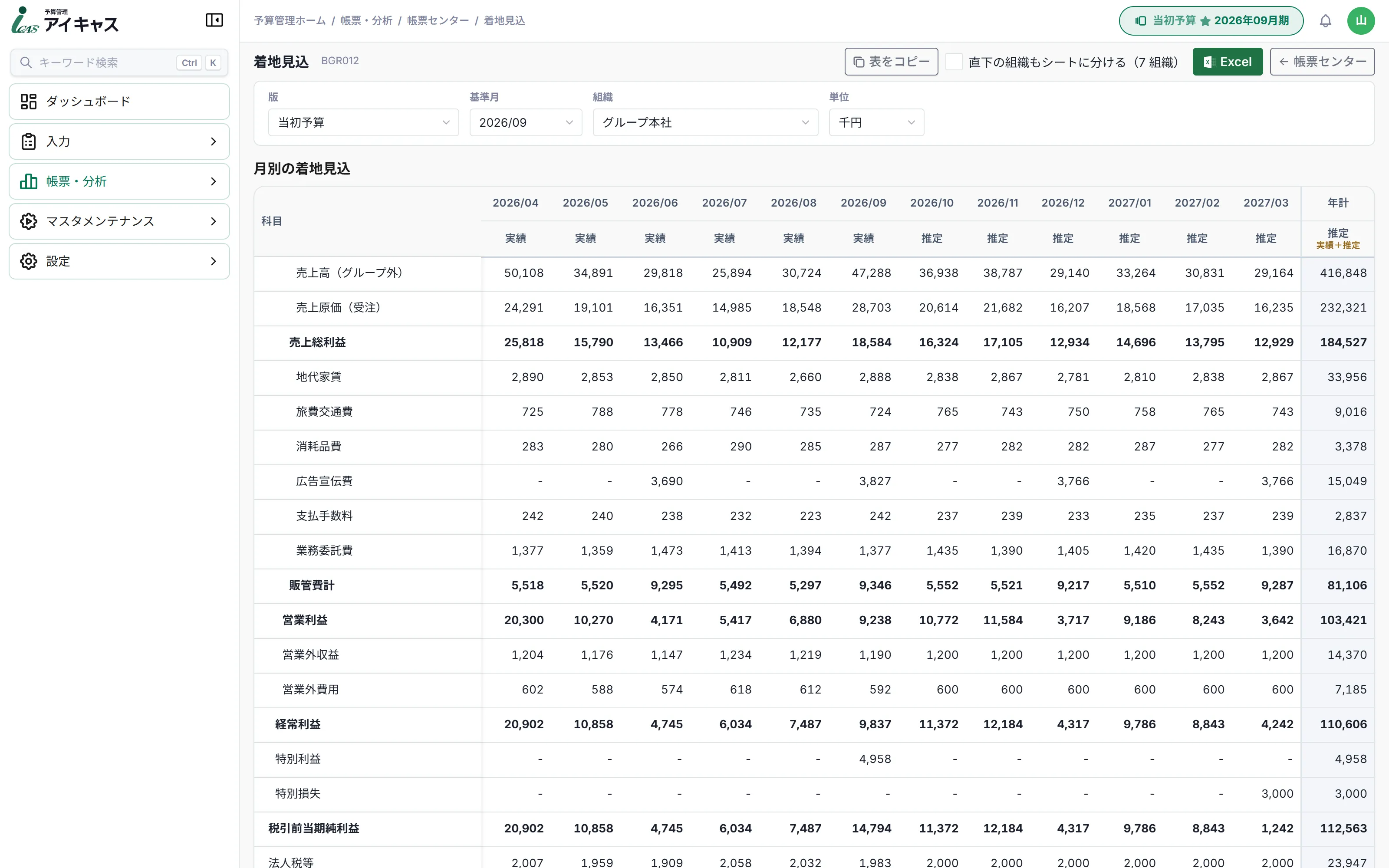Select 業務委託費 row label
This screenshot has width=1389, height=868.
tap(324, 551)
